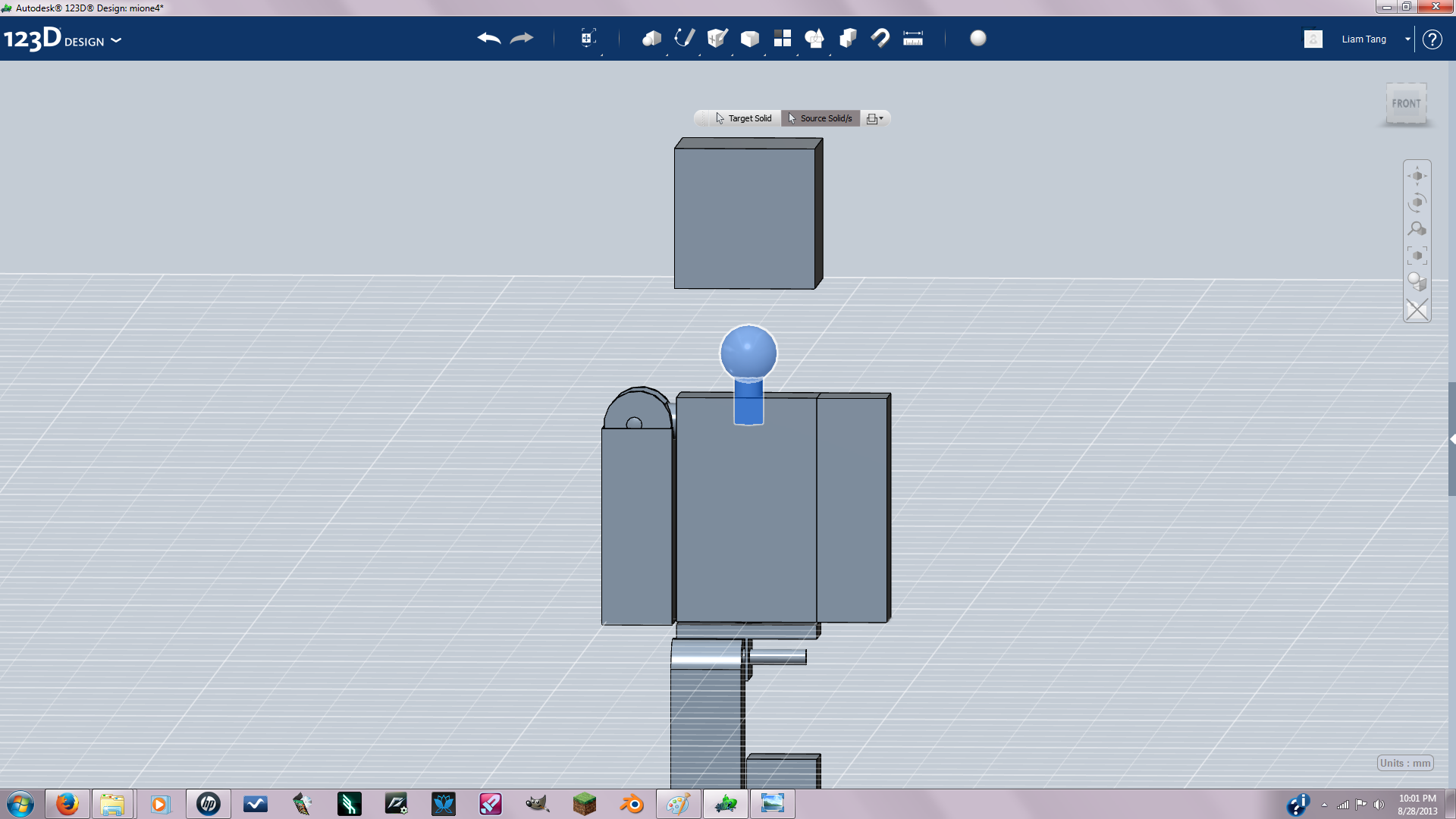Open Windows Explorer from taskbar
Image resolution: width=1456 pixels, height=819 pixels.
[112, 804]
